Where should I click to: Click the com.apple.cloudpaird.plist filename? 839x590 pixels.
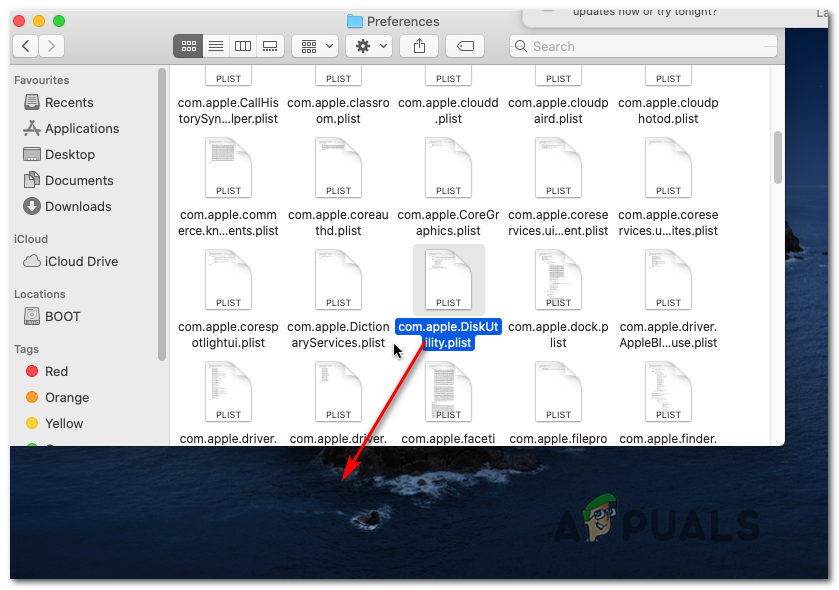point(558,111)
